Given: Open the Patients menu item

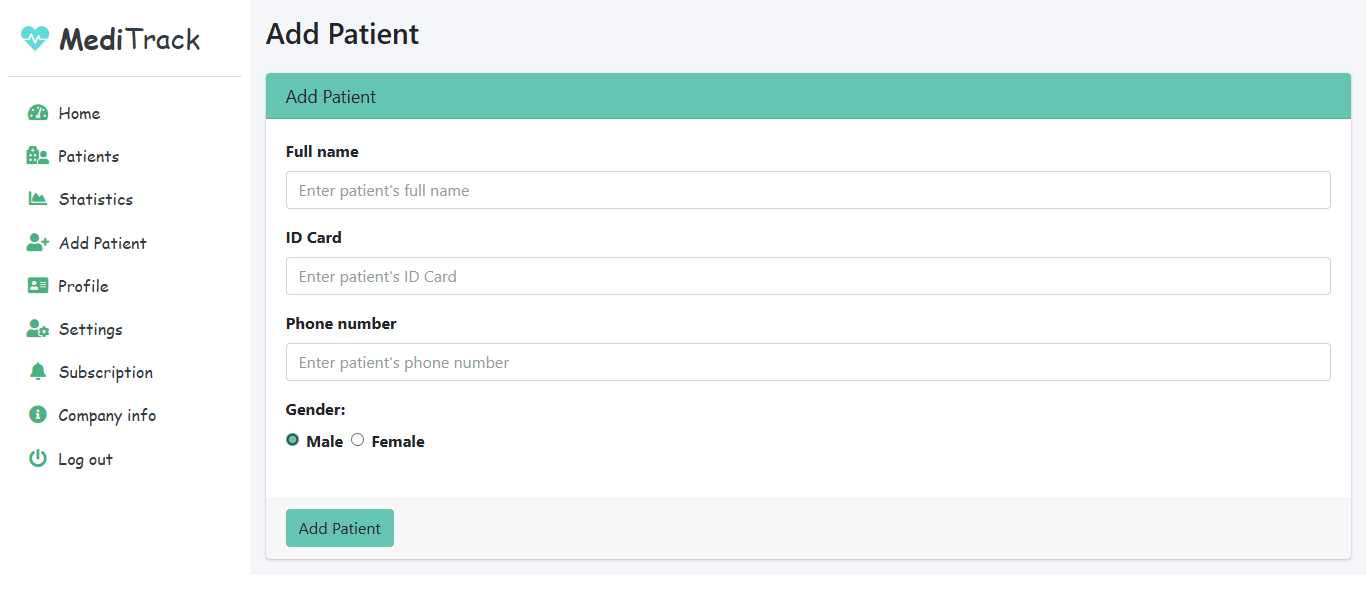Looking at the screenshot, I should (x=88, y=156).
